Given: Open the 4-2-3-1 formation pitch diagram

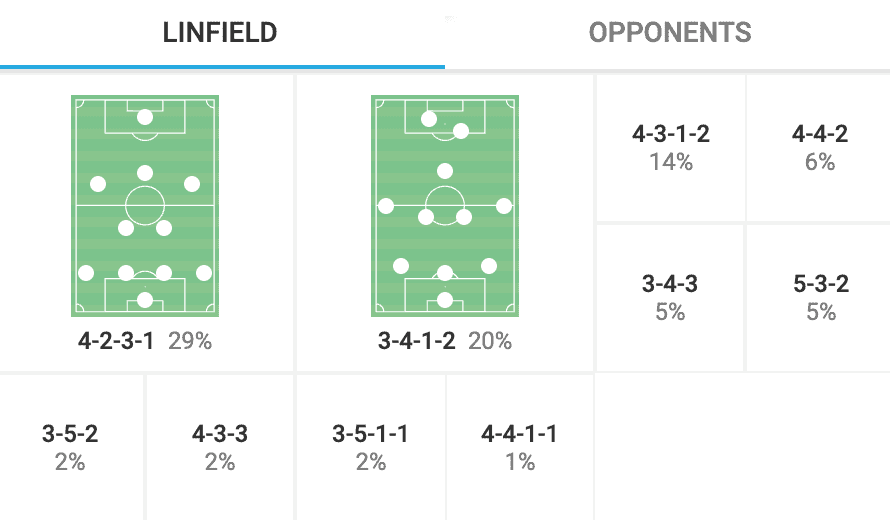Looking at the screenshot, I should 145,206.
